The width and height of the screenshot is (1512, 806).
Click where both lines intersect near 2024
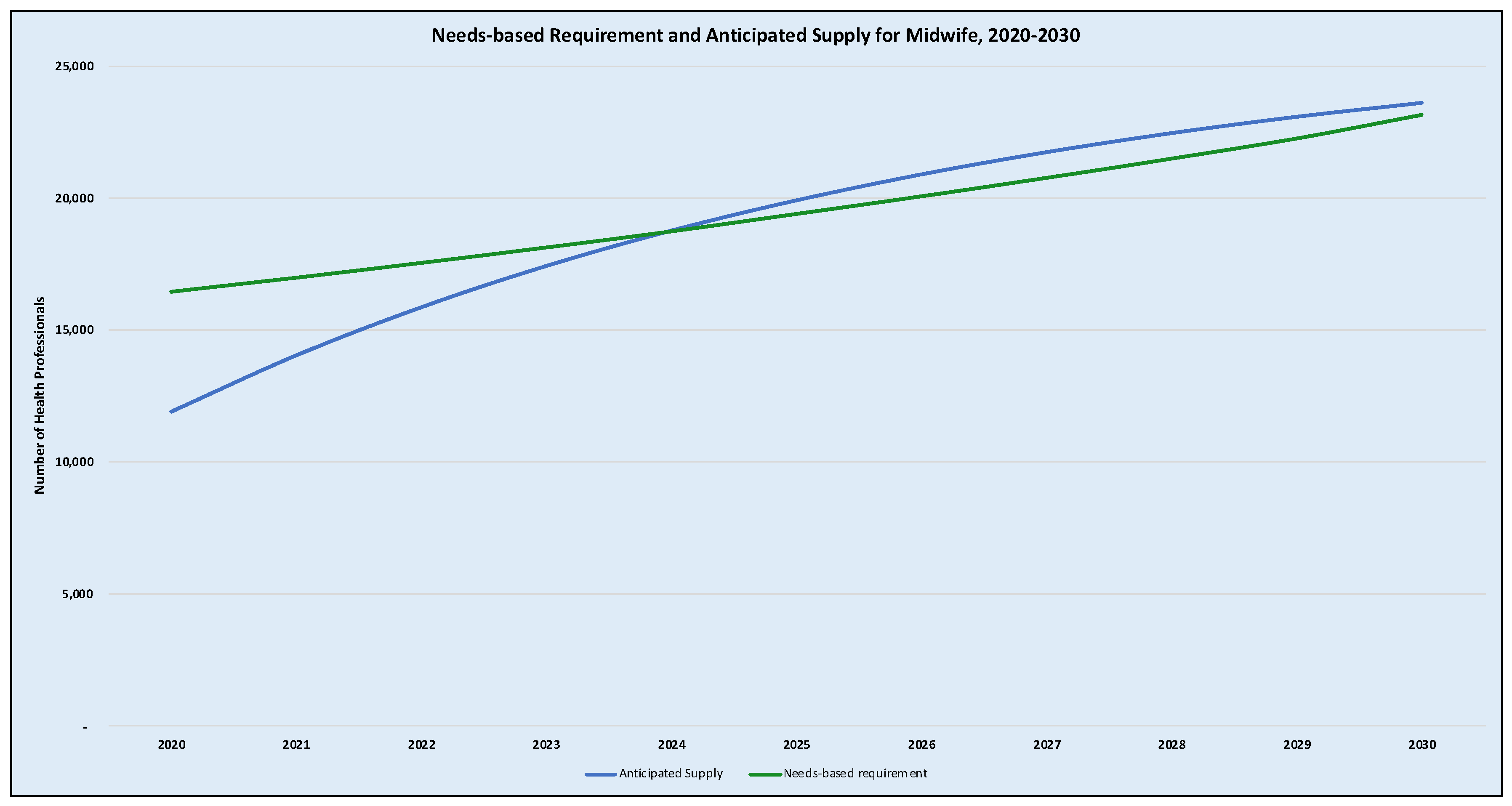pos(666,232)
